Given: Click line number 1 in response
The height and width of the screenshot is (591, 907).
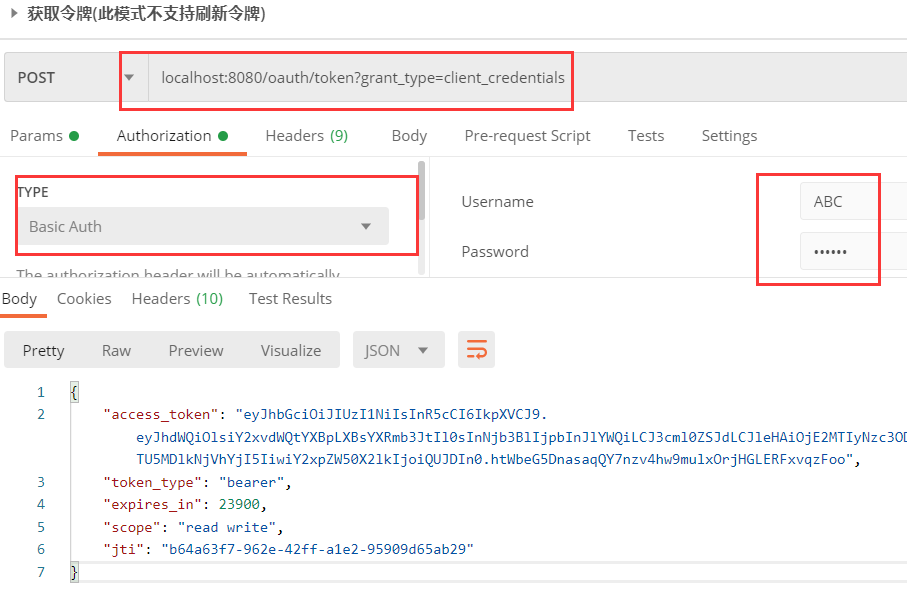Looking at the screenshot, I should click(x=40, y=392).
